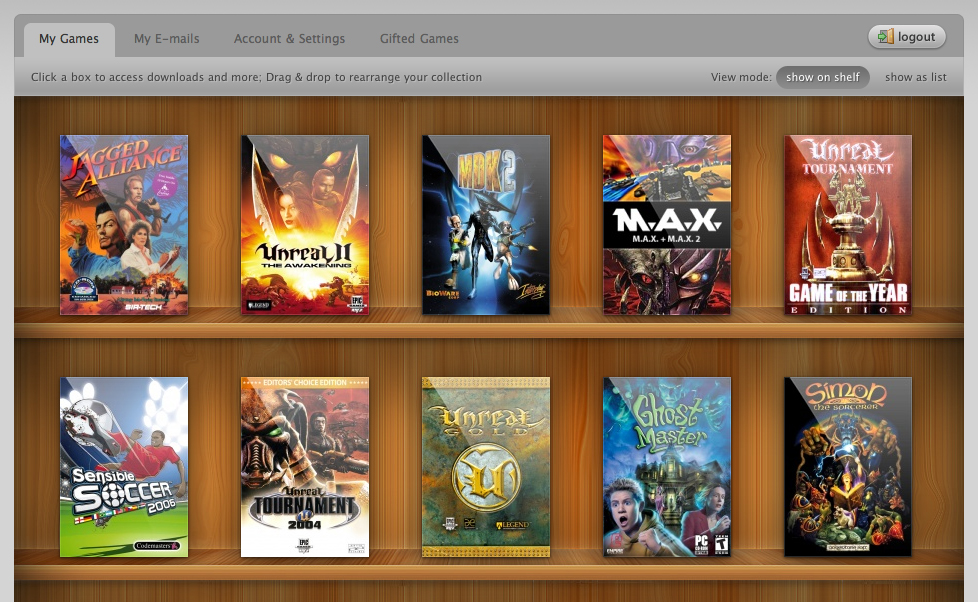Screen dimensions: 978x602
Task: Open the Unreal II The Awakening box
Action: point(305,225)
